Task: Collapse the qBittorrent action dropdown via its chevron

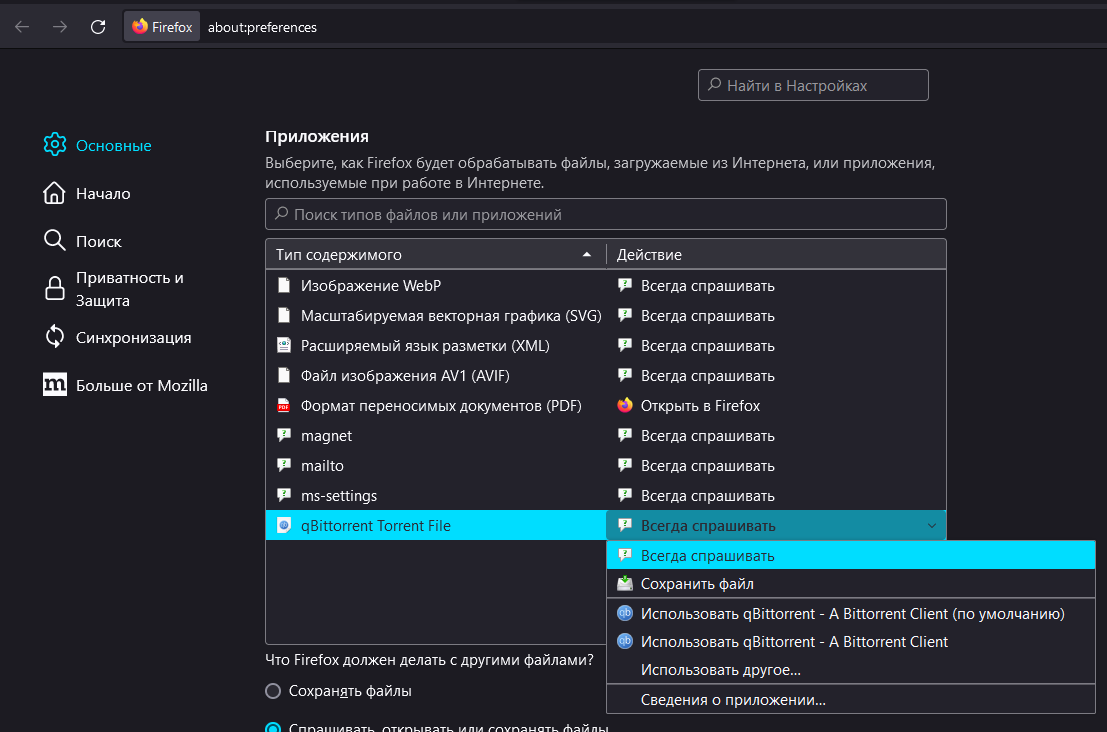Action: (932, 525)
